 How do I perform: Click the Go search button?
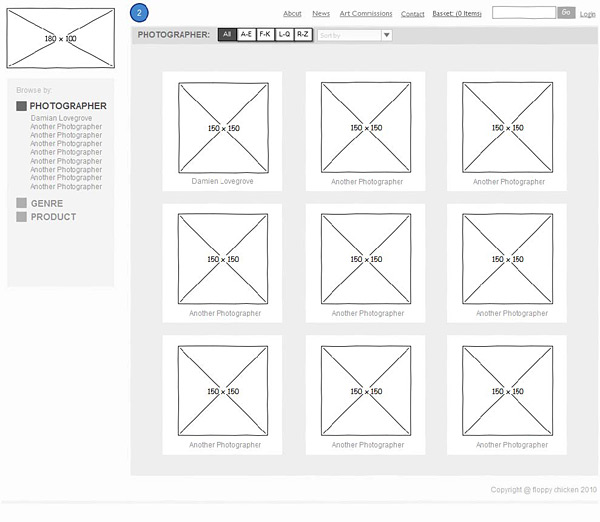pyautogui.click(x=566, y=13)
